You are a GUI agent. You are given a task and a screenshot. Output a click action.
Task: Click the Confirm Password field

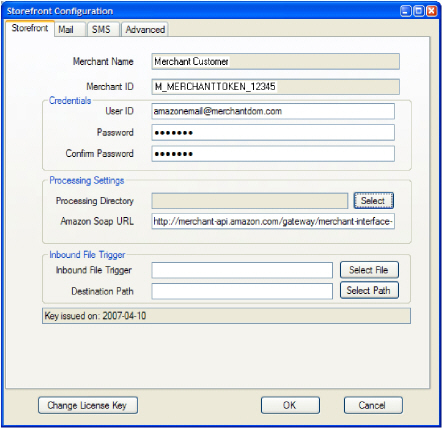tap(273, 154)
